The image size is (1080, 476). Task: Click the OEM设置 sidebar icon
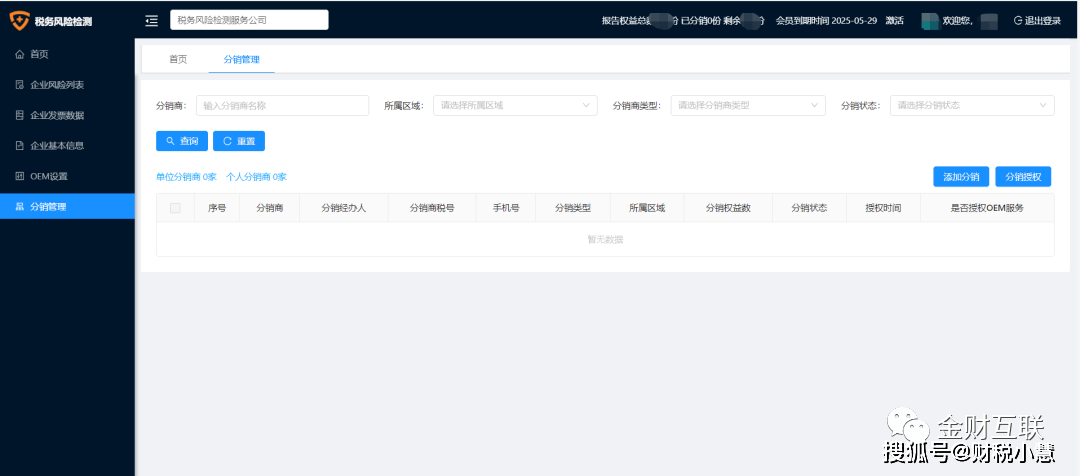point(20,176)
